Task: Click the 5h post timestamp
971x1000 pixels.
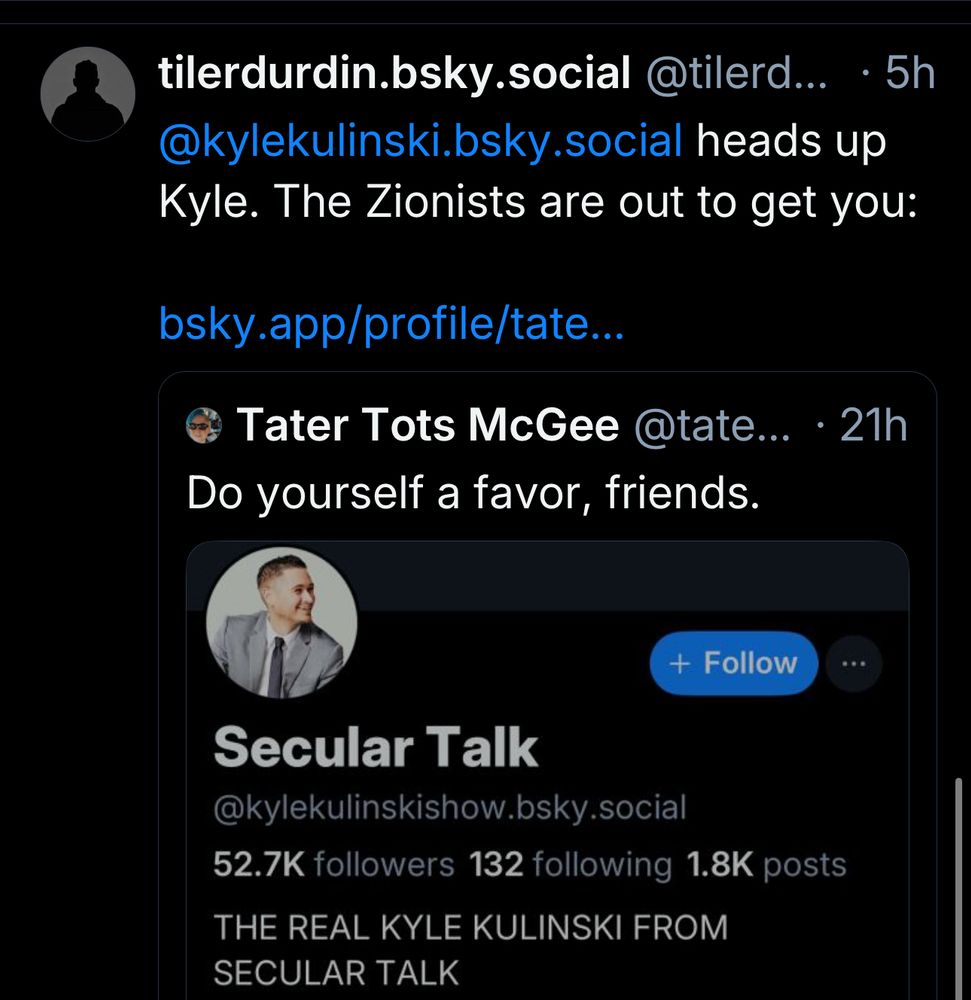Action: 908,73
